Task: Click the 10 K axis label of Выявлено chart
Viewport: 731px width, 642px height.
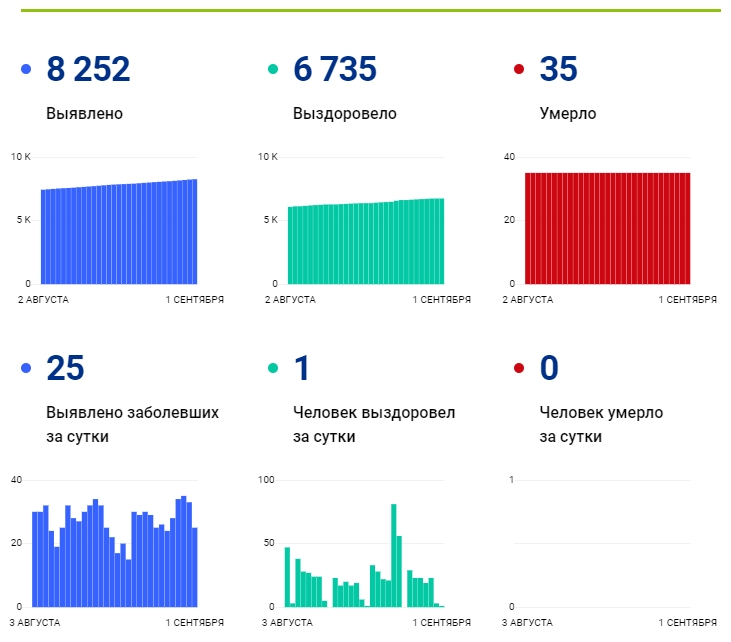Action: [x=21, y=157]
